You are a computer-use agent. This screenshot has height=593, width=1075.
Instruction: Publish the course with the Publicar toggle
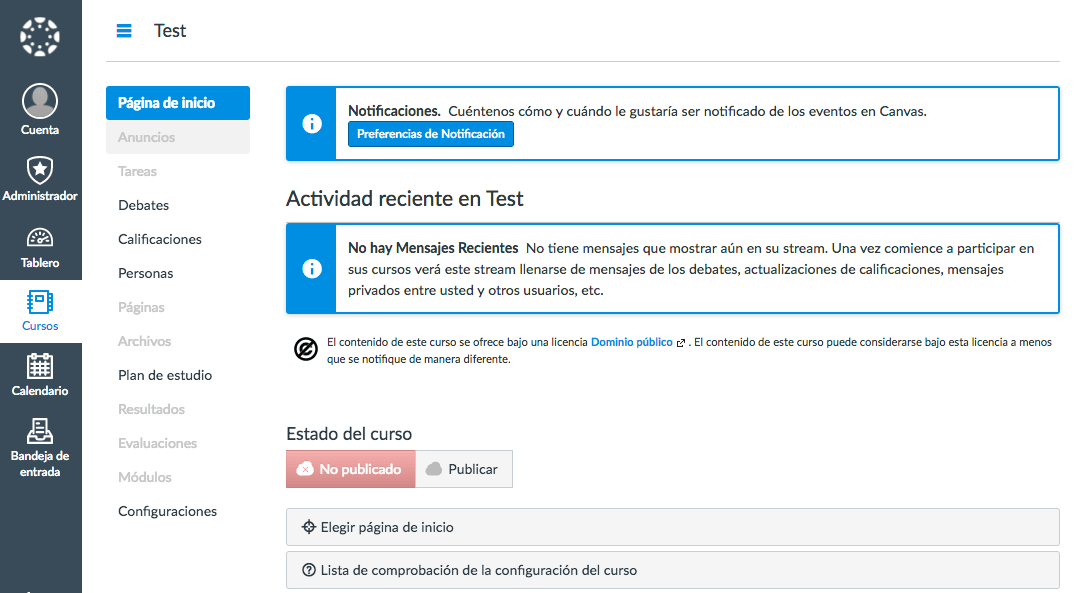coord(463,468)
